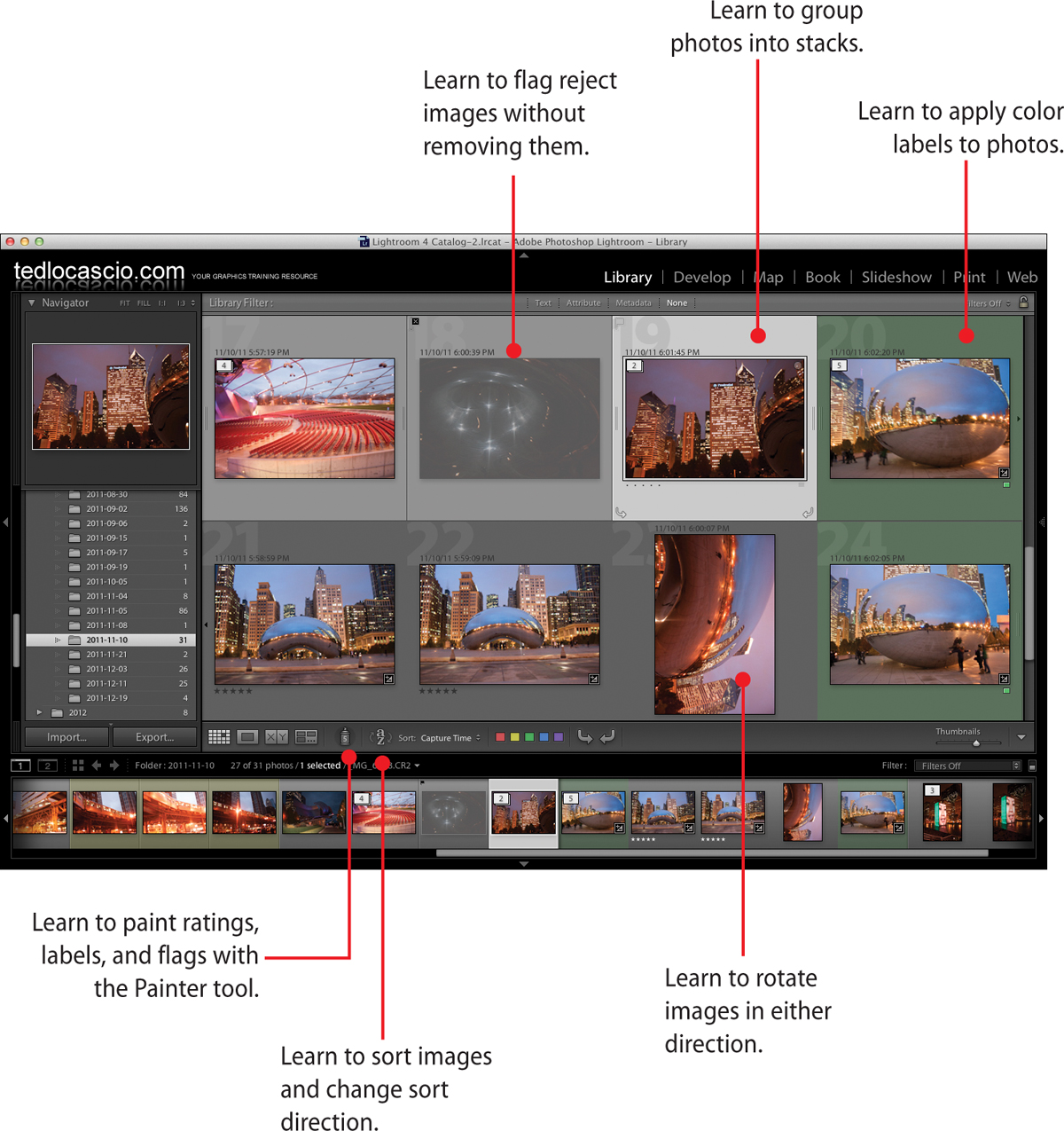Select main window display button 1

coord(21,765)
